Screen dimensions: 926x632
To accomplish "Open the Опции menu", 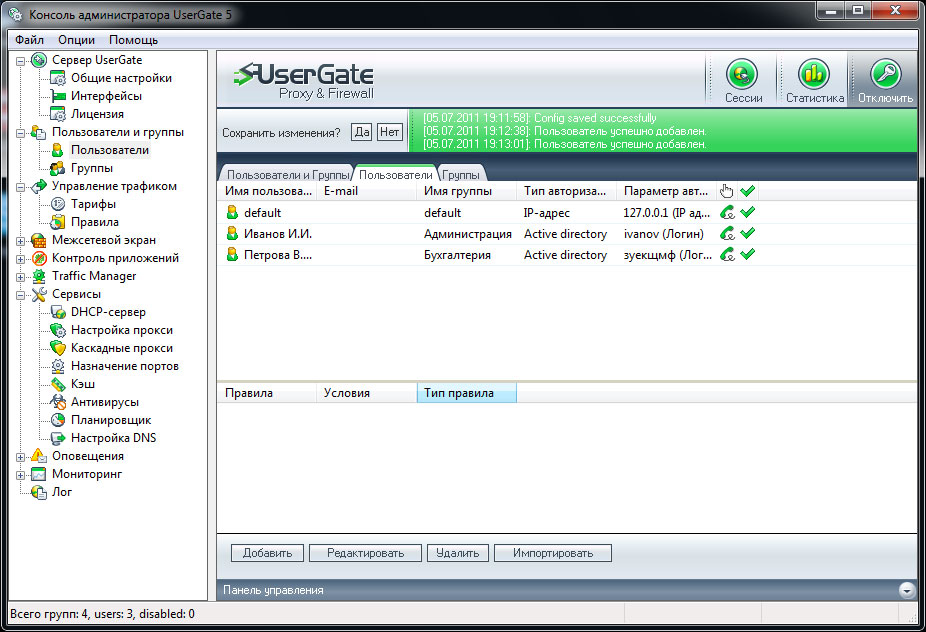I will tap(76, 40).
